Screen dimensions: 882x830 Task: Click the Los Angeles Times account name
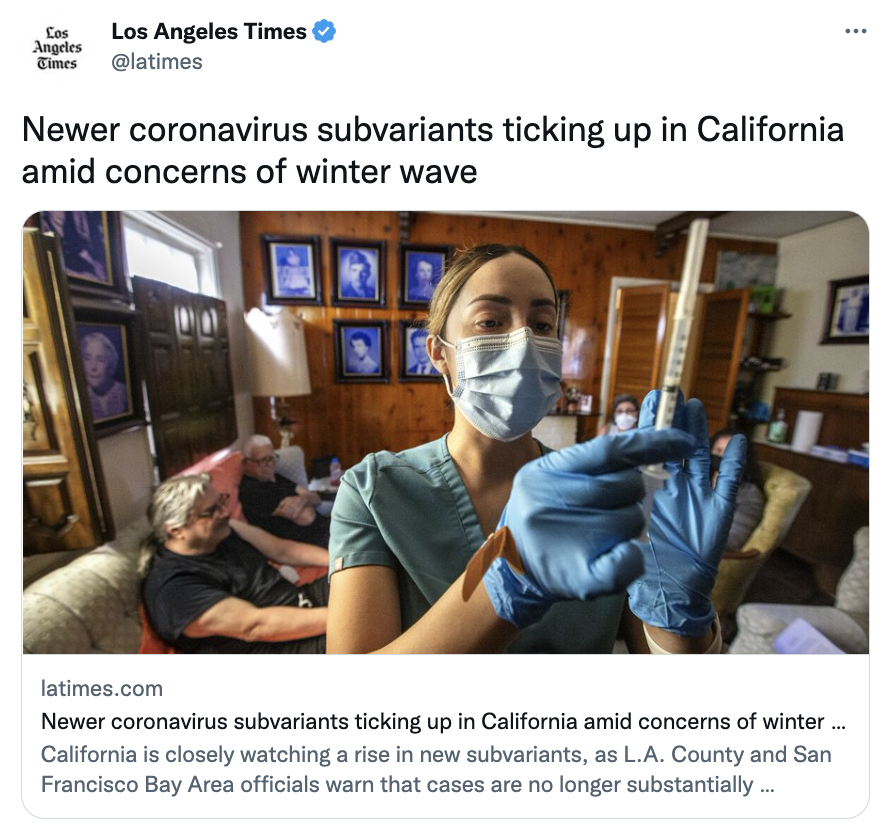(209, 31)
